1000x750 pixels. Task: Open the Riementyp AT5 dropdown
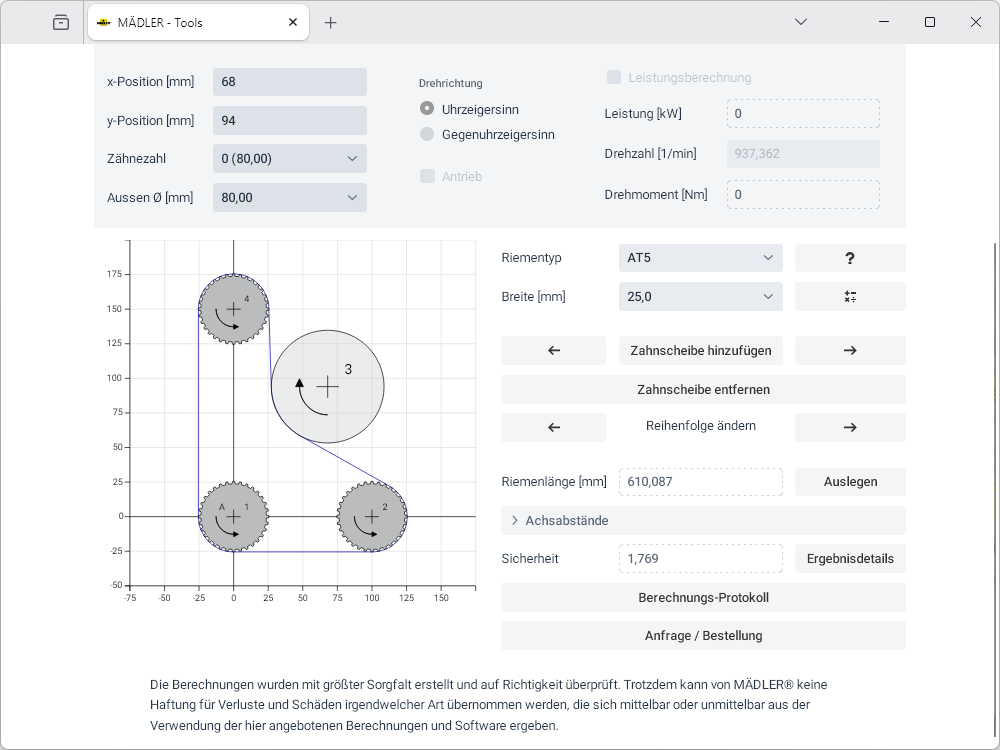tap(700, 258)
